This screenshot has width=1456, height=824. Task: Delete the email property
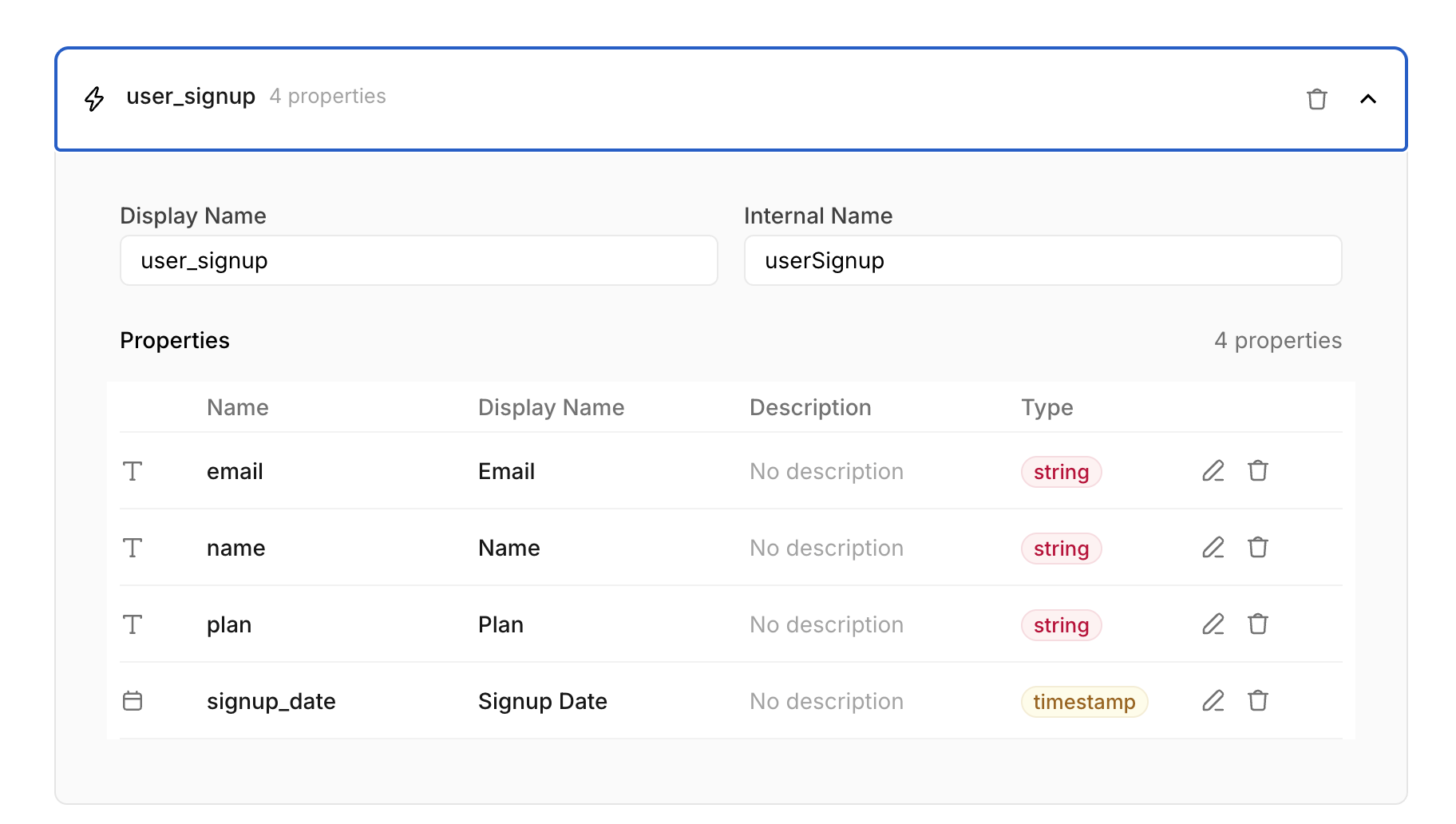(x=1257, y=471)
